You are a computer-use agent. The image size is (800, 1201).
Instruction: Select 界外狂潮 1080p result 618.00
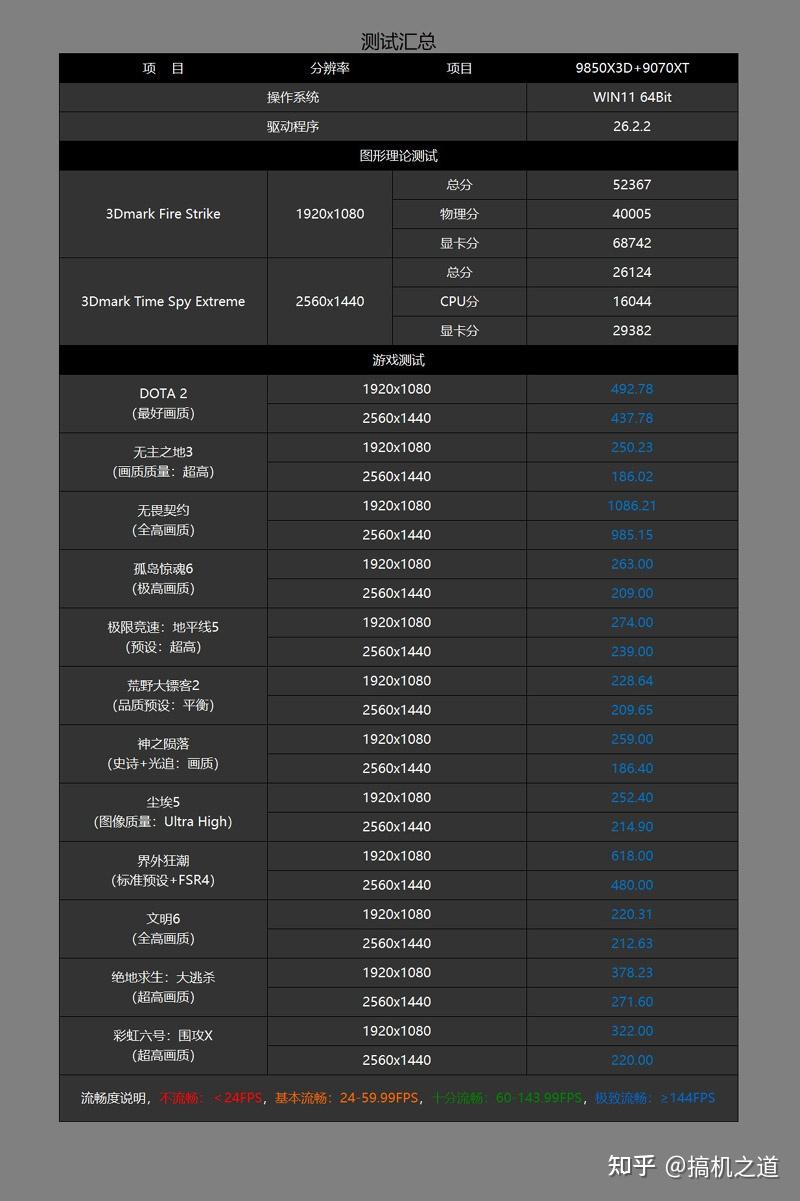pos(632,856)
